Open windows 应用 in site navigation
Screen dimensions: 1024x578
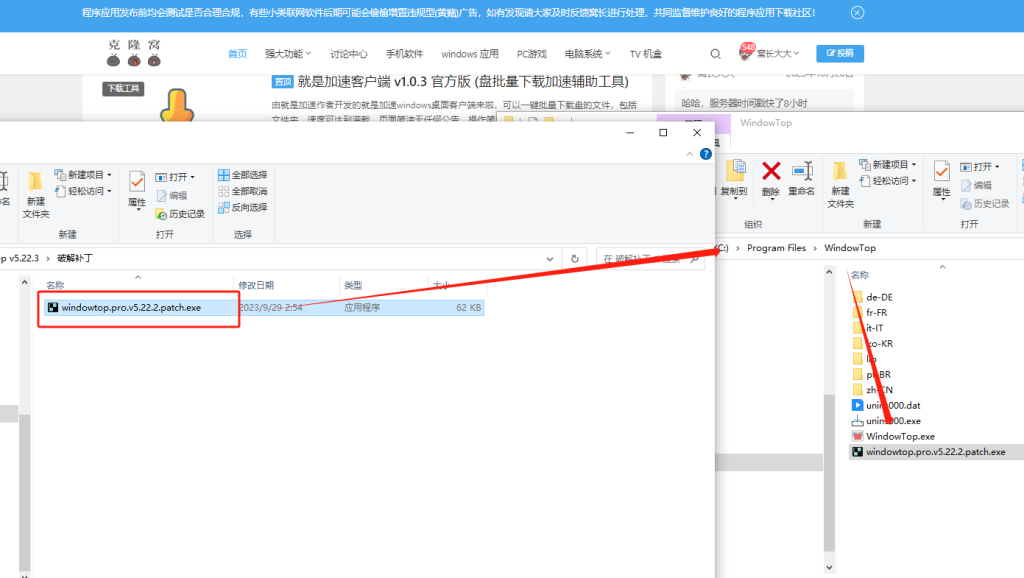click(470, 54)
